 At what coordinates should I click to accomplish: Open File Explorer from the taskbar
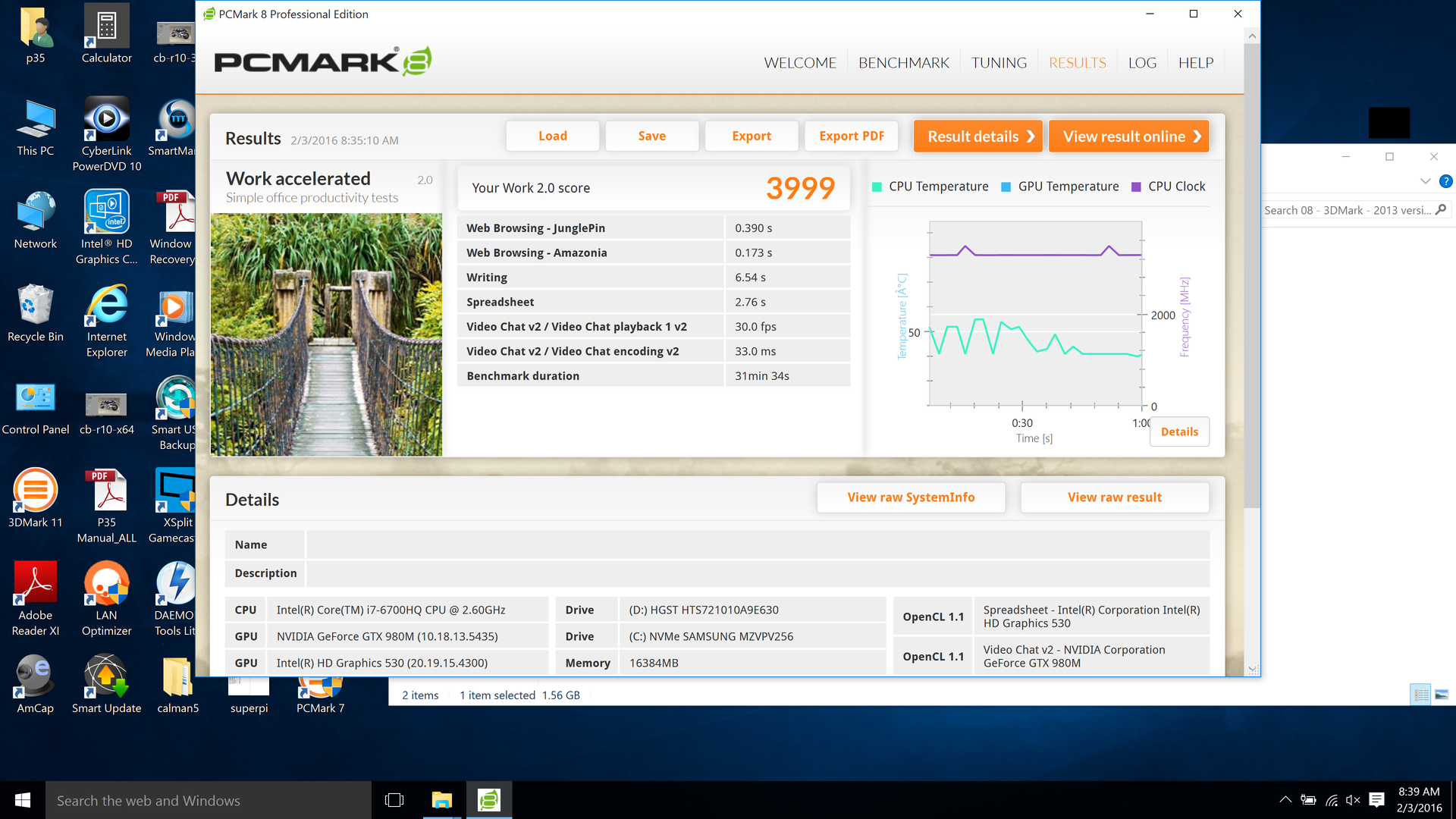(441, 800)
